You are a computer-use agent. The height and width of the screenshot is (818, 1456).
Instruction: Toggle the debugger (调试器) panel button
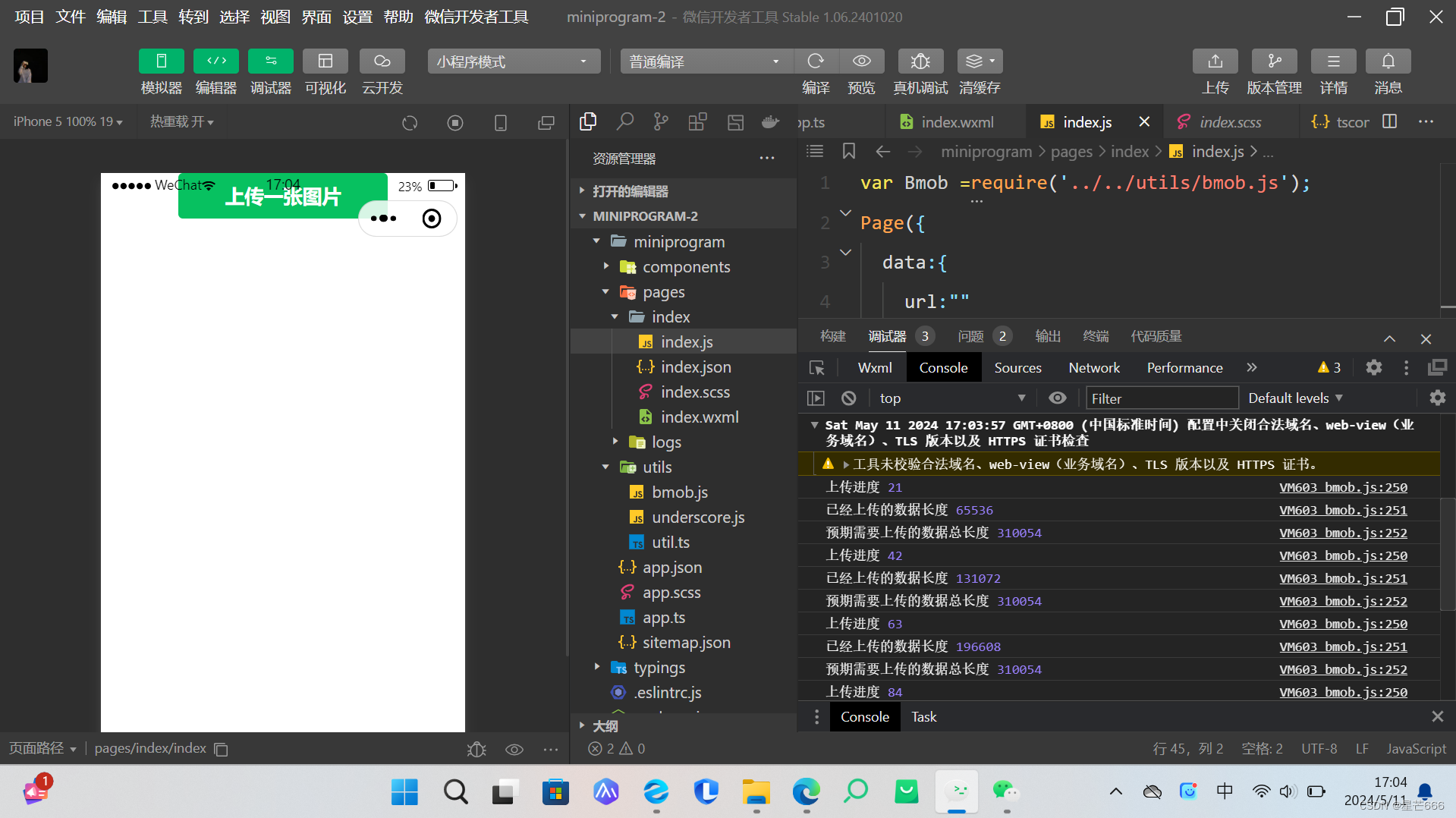tap(271, 61)
